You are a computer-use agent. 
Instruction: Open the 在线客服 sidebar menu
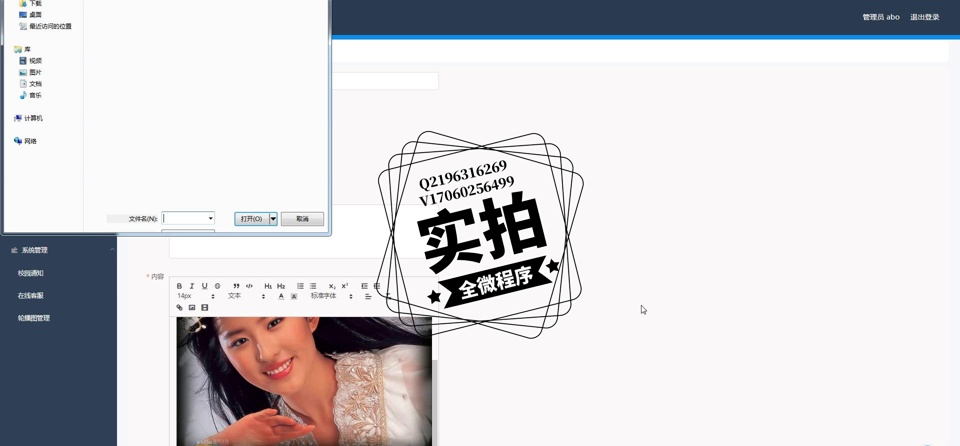31,295
